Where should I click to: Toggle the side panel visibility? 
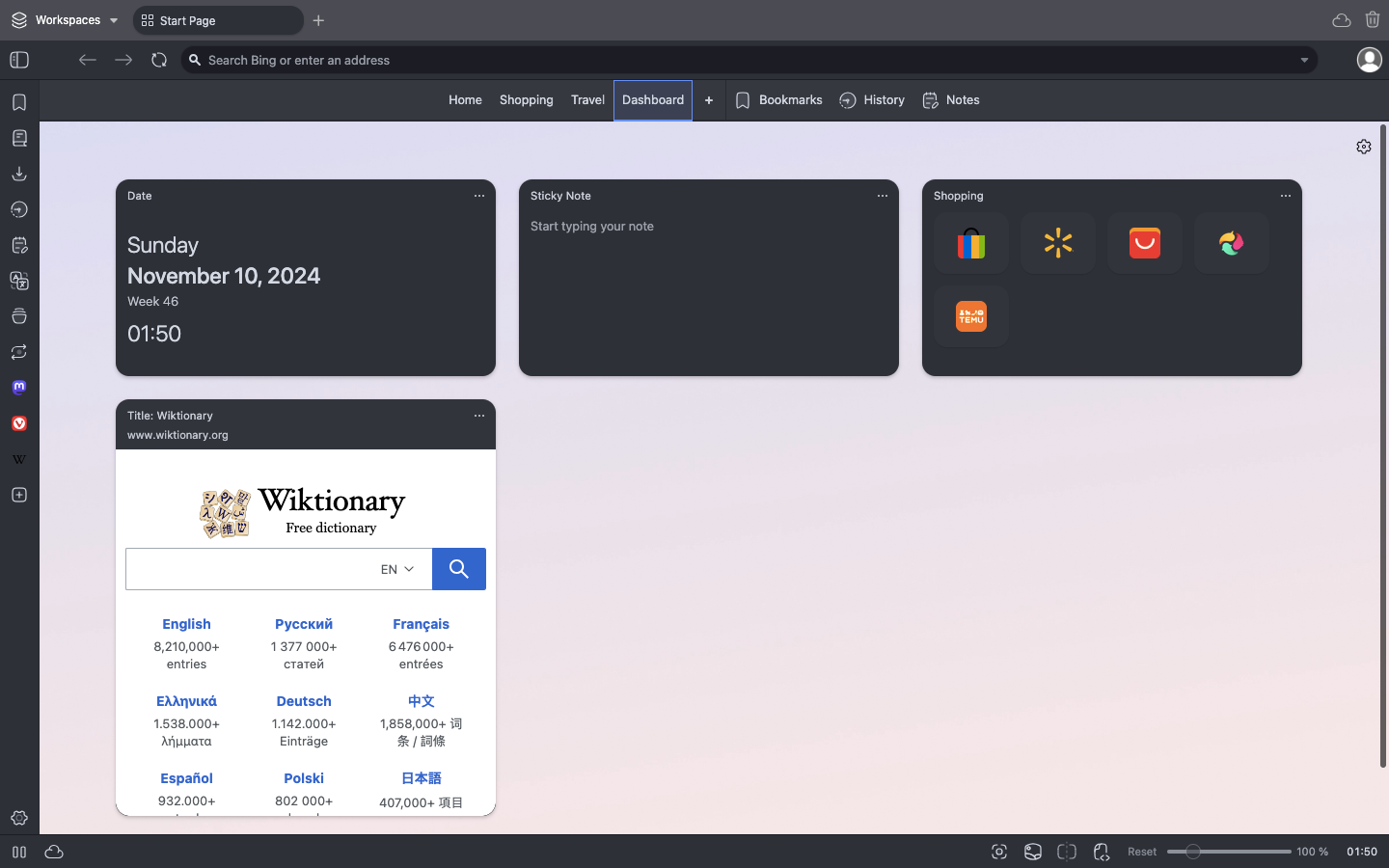tap(19, 60)
